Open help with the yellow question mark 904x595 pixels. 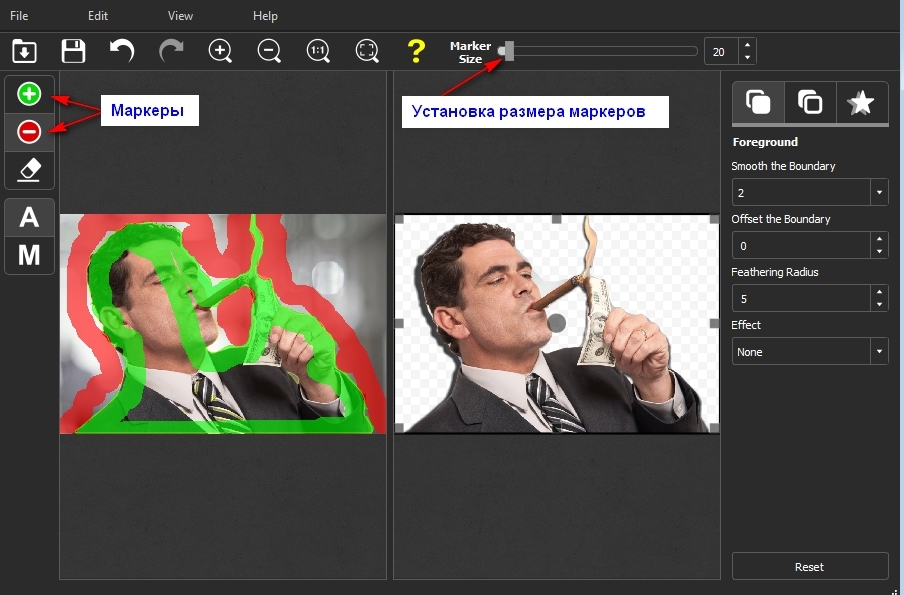click(416, 51)
